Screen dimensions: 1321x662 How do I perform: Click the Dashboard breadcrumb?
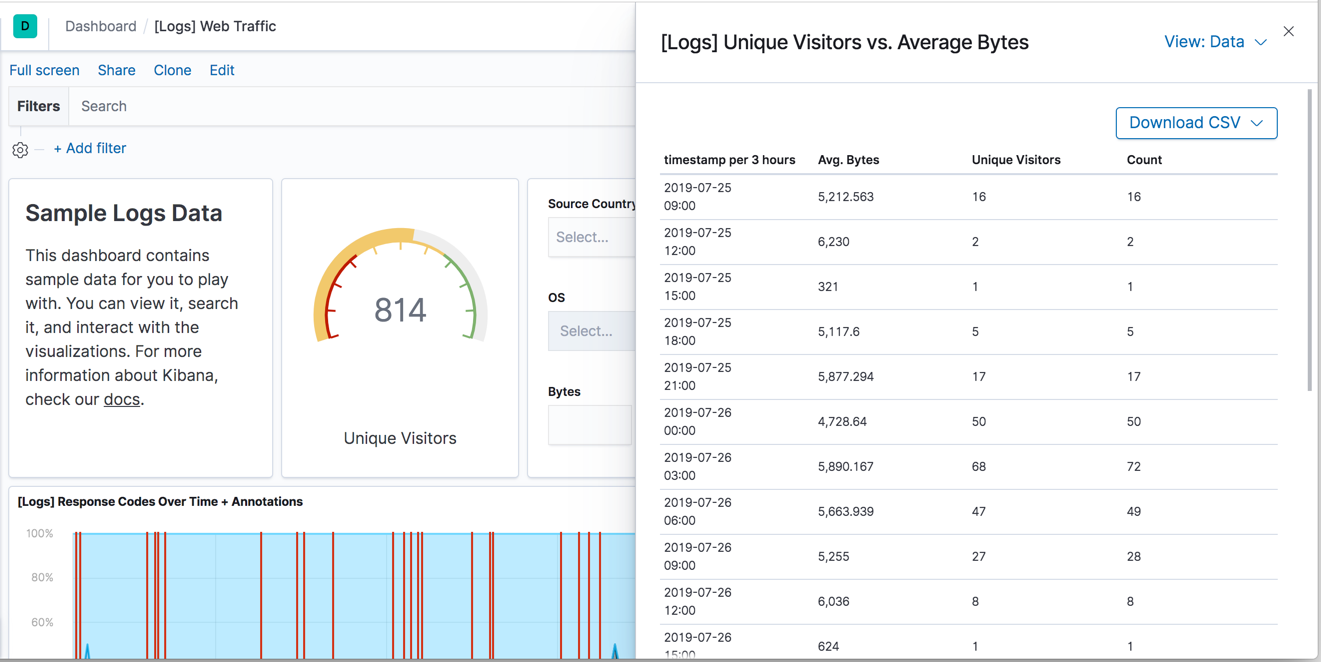pyautogui.click(x=100, y=26)
